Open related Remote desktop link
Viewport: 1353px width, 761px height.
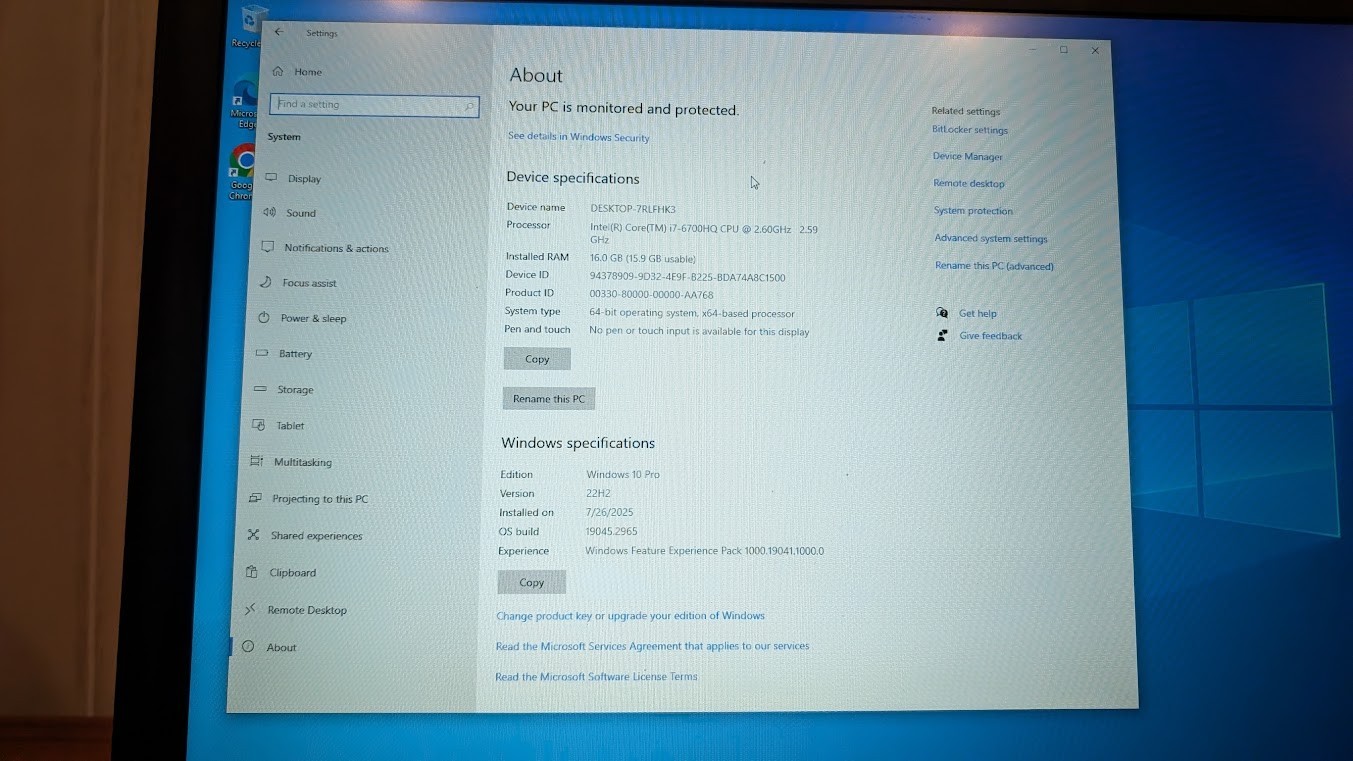(x=969, y=184)
